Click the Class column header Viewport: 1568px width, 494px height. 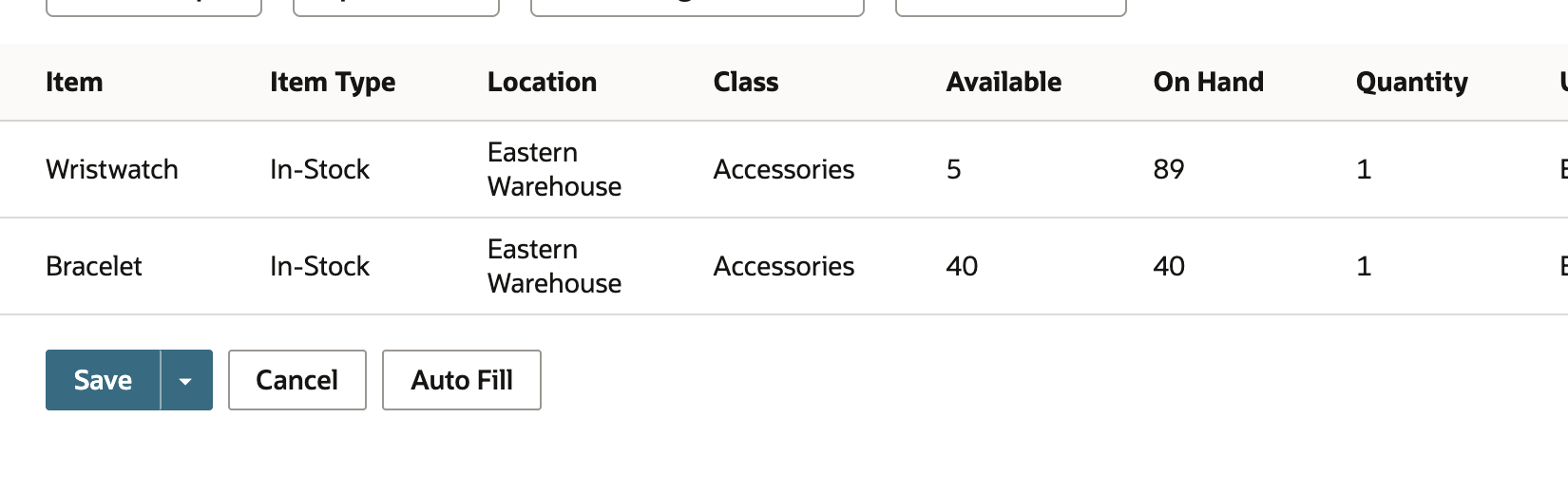click(746, 83)
